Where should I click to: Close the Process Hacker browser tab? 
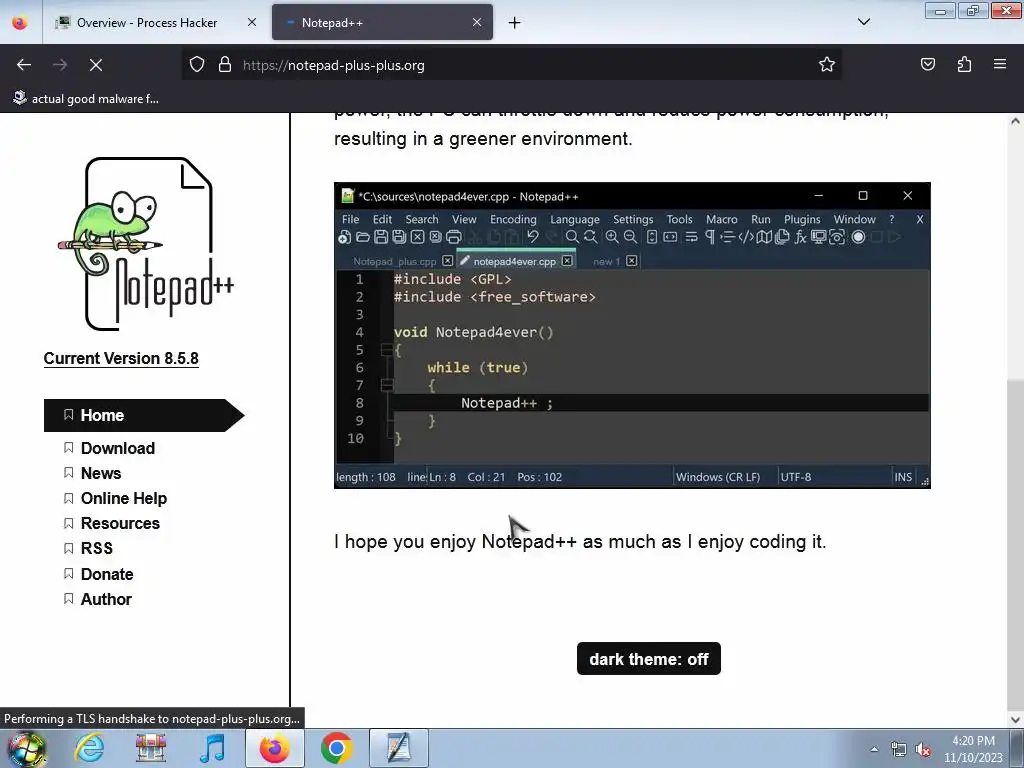[x=252, y=22]
